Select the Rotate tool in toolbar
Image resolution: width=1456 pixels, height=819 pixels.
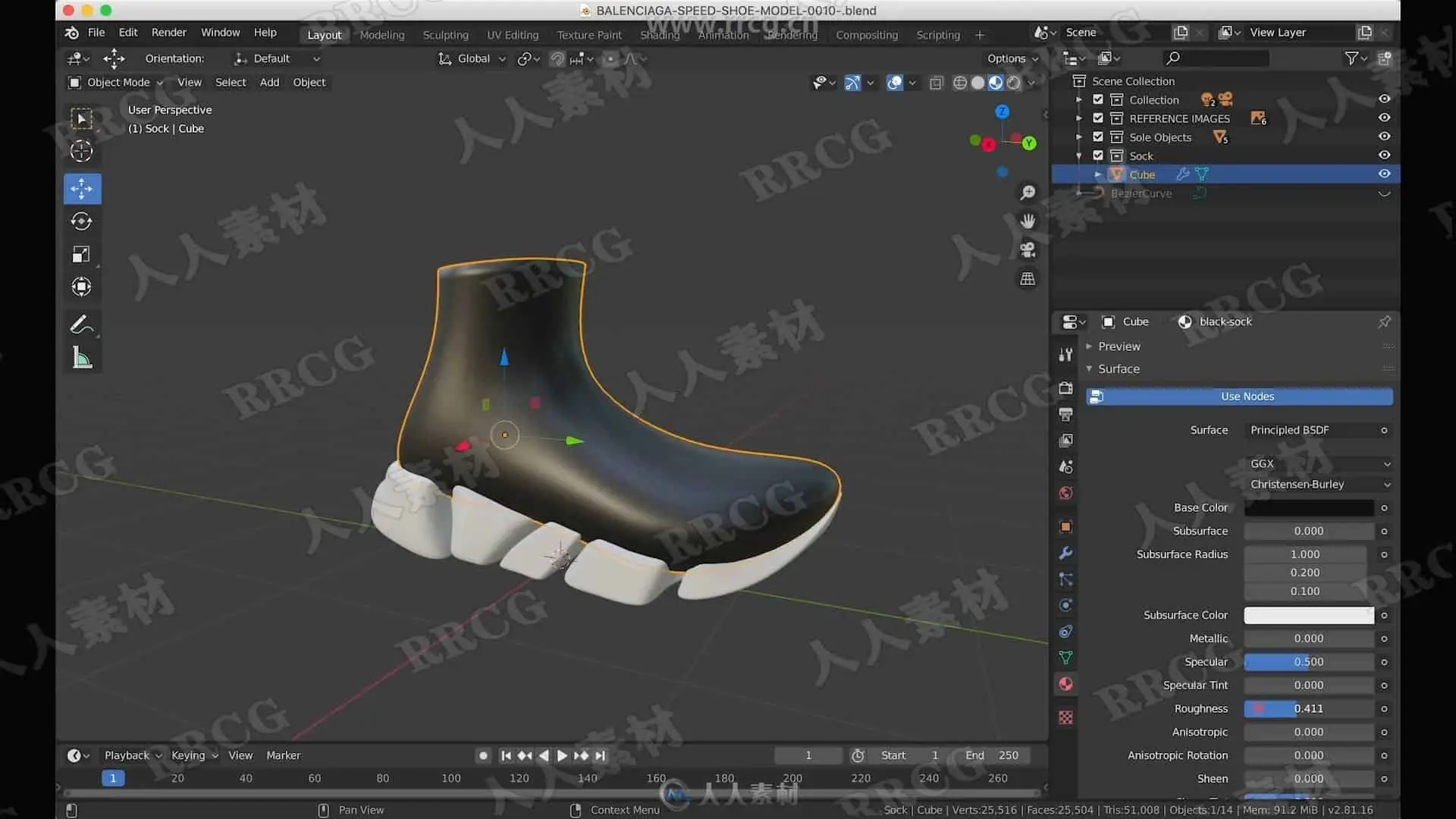click(x=81, y=221)
